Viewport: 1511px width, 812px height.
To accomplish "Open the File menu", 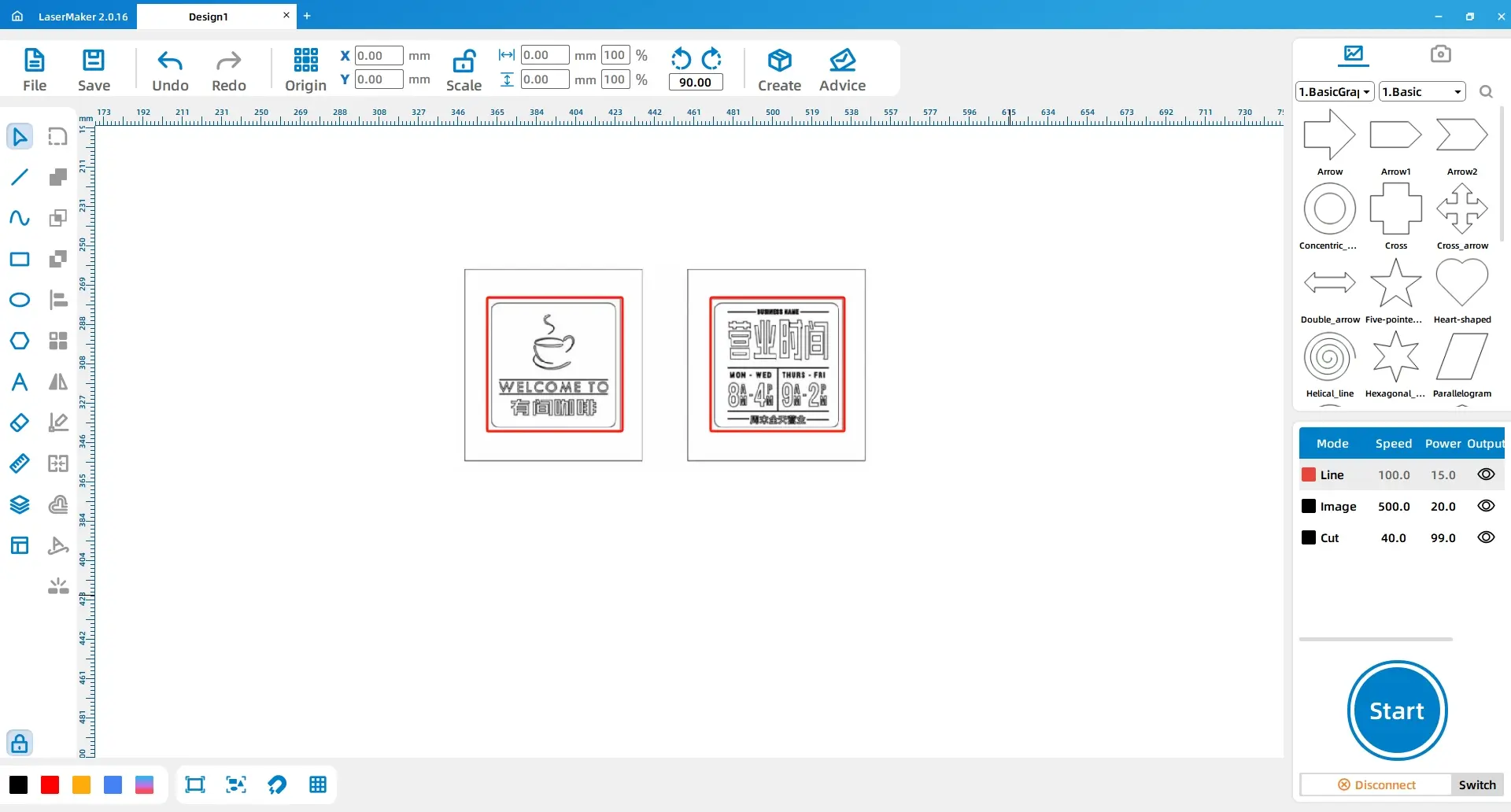I will [35, 69].
